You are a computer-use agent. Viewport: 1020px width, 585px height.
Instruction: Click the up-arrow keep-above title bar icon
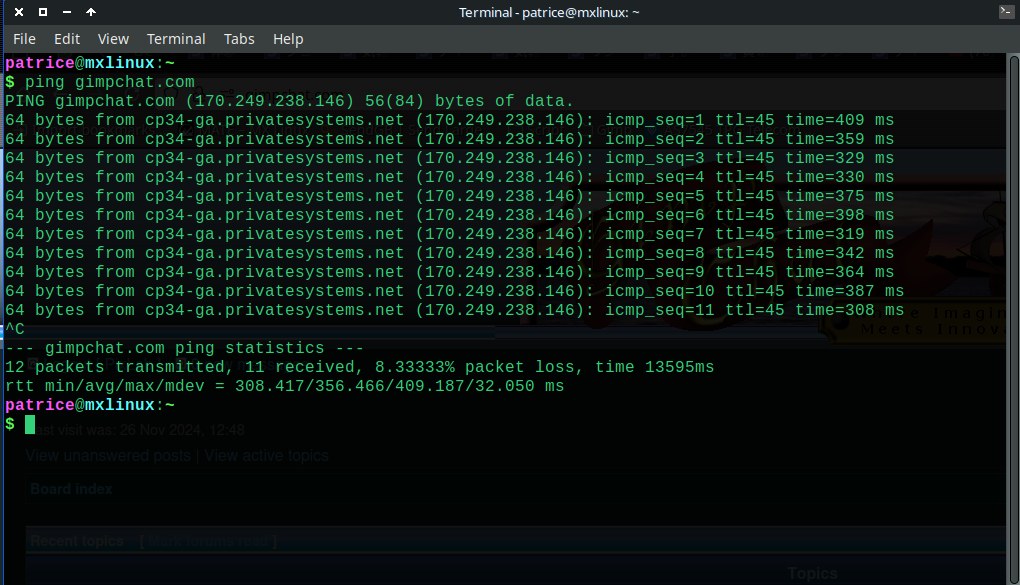[90, 12]
